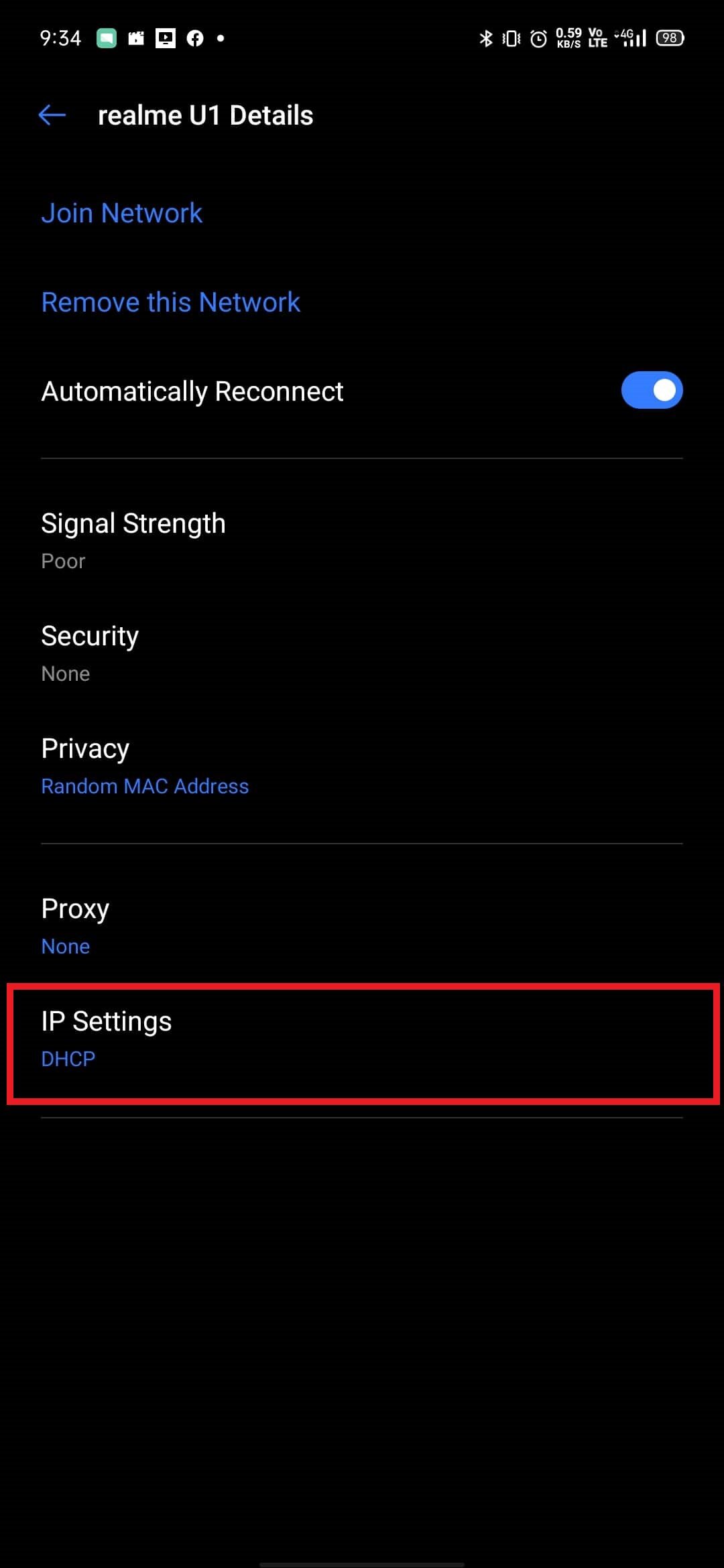
Task: Navigate back from realme U1 Details
Action: coord(52,115)
